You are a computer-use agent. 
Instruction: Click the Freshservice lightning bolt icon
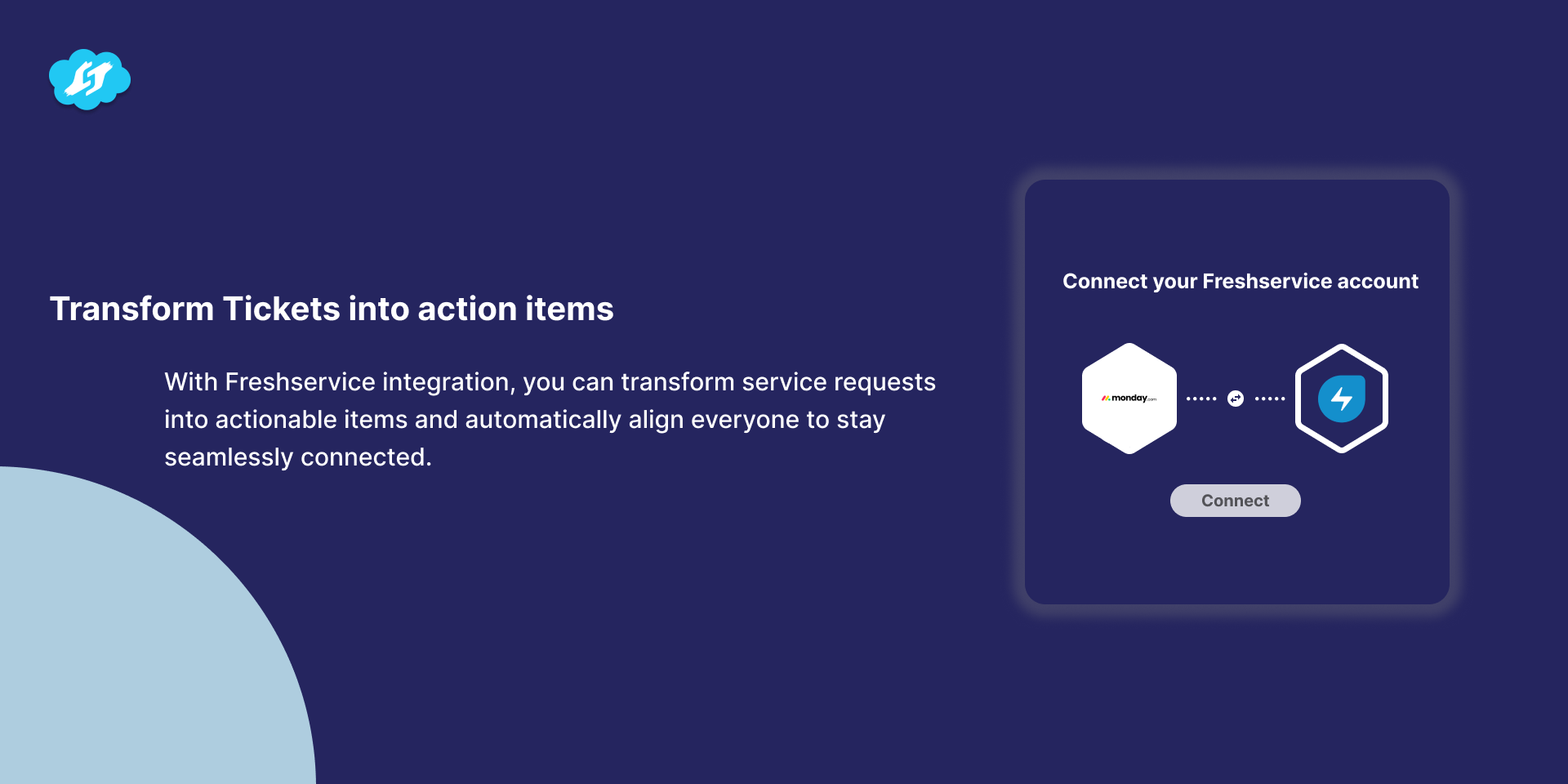pos(1341,399)
